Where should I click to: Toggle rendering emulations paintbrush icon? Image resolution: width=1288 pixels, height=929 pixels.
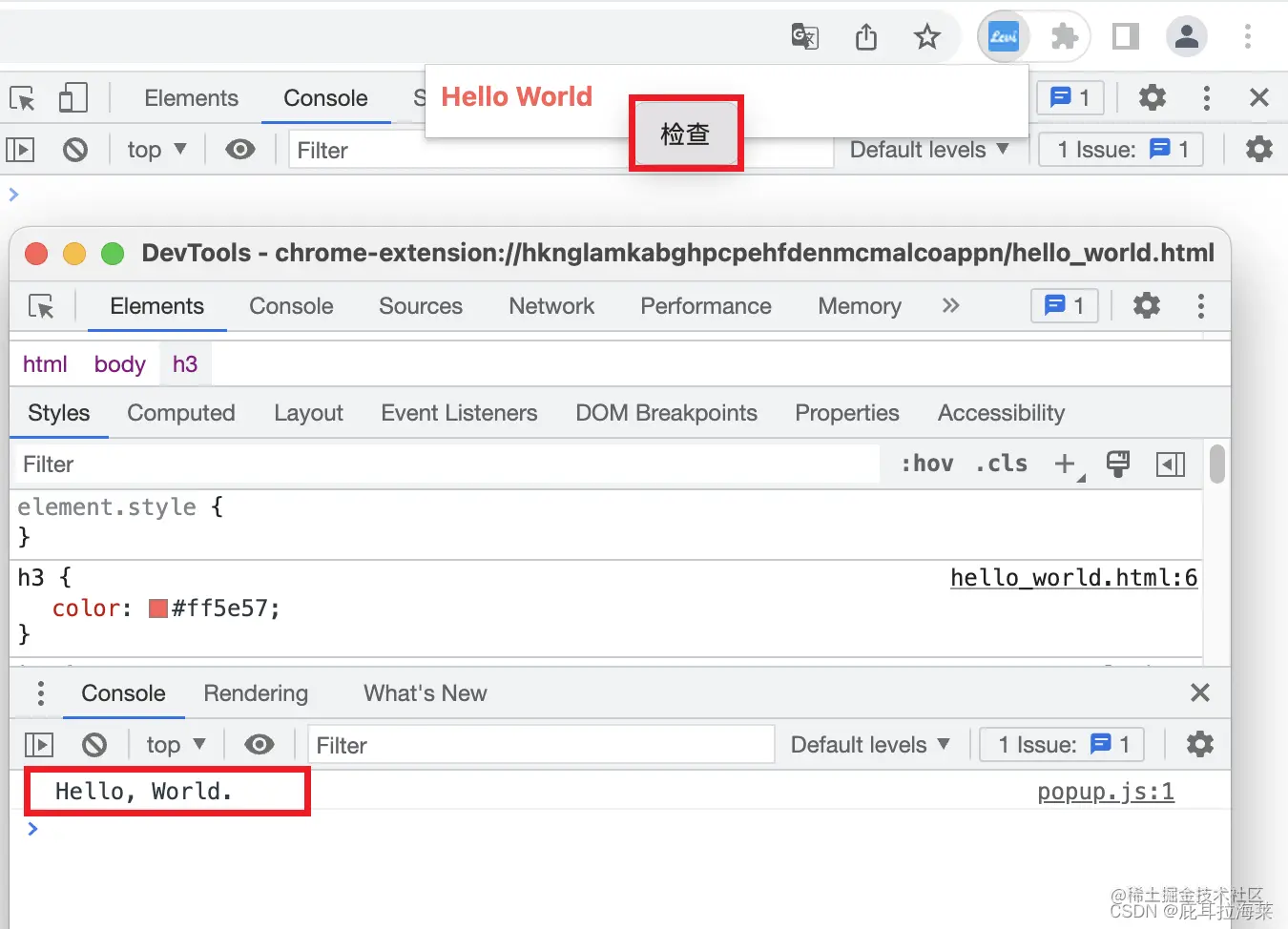click(1117, 464)
